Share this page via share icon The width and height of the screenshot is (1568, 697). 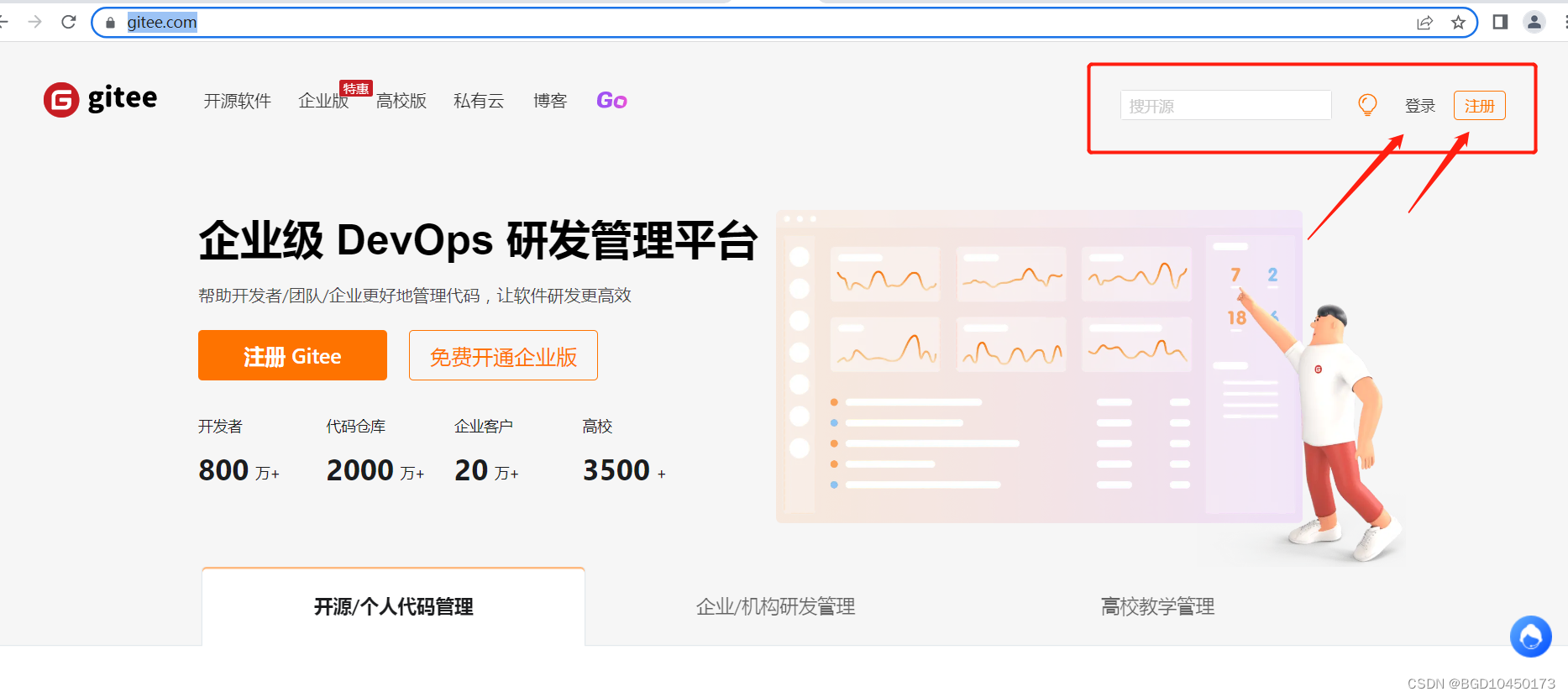(x=1424, y=23)
